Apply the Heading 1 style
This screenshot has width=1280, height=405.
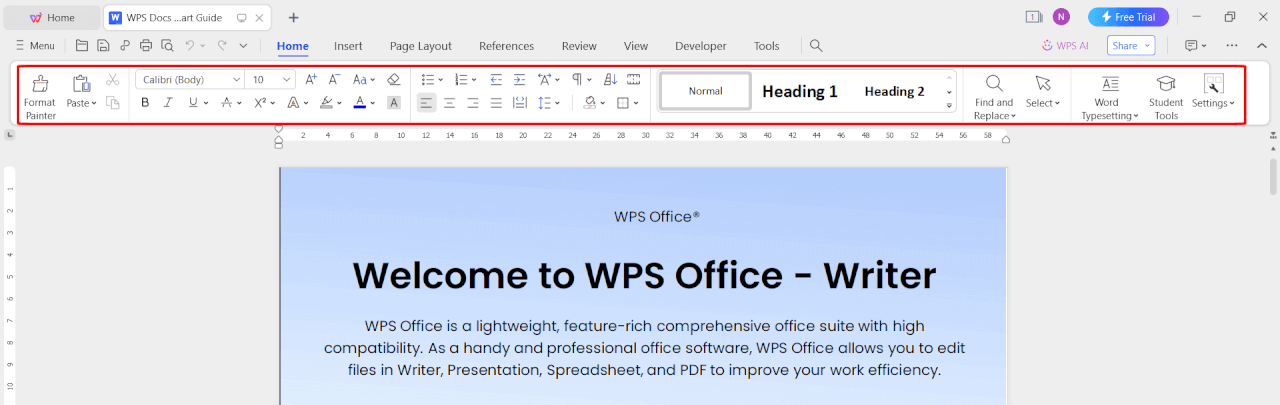pos(800,91)
